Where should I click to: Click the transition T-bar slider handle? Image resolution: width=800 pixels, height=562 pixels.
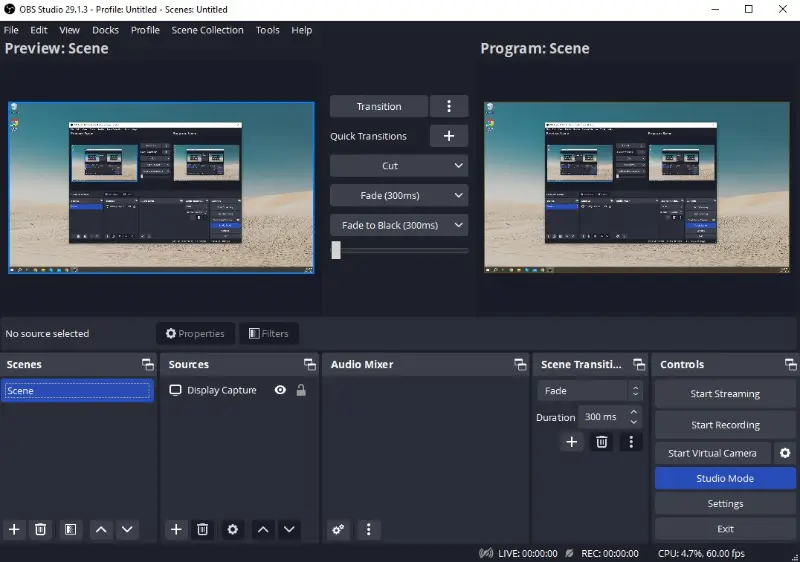click(336, 250)
